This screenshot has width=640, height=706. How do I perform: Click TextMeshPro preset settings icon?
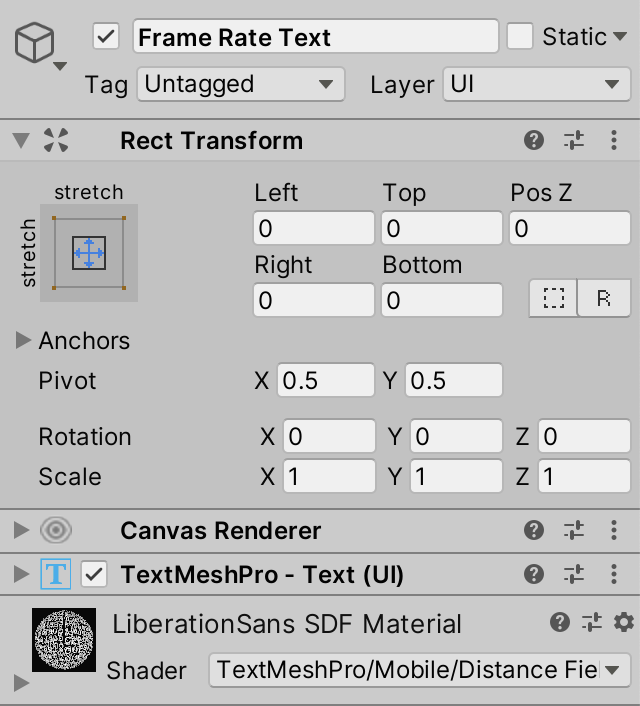coord(574,575)
